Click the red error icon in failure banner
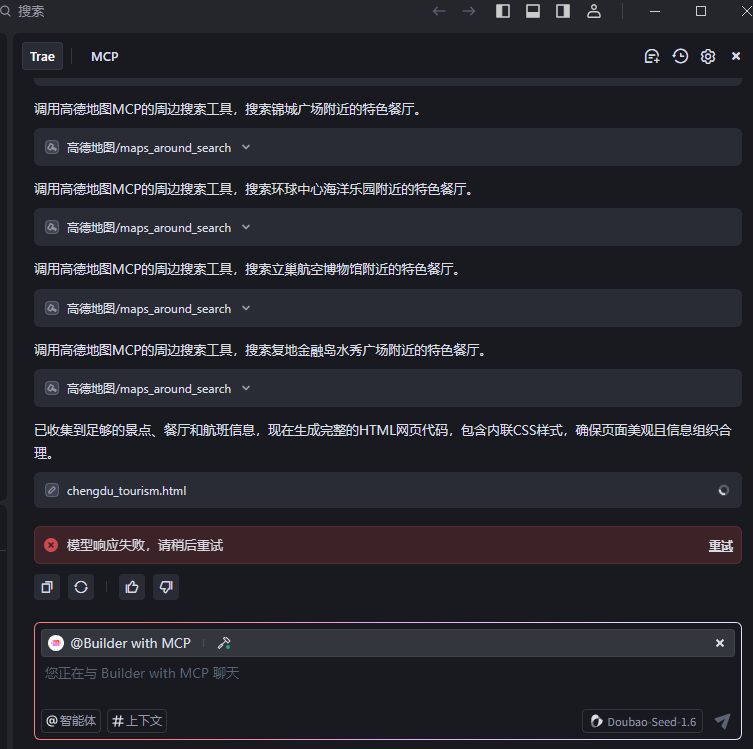This screenshot has width=753, height=749. pyautogui.click(x=51, y=545)
